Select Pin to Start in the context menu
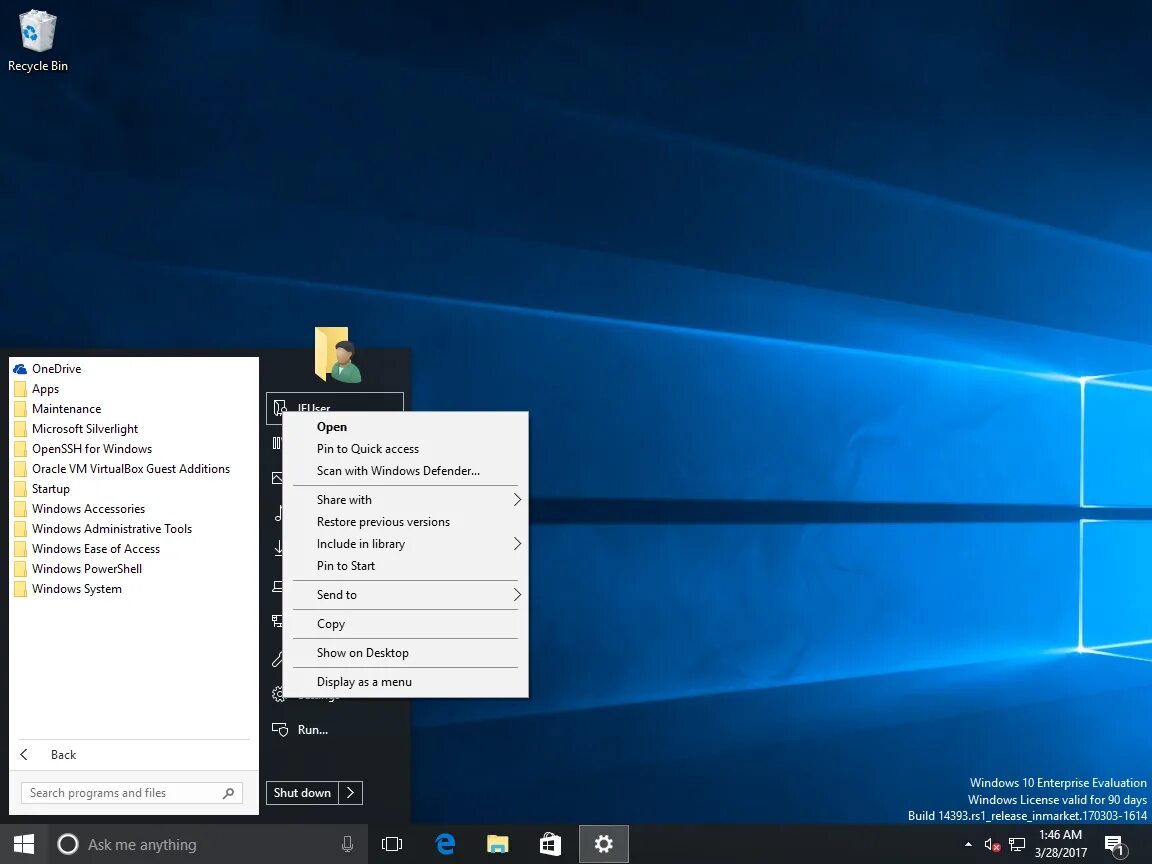Viewport: 1152px width, 864px height. 345,565
